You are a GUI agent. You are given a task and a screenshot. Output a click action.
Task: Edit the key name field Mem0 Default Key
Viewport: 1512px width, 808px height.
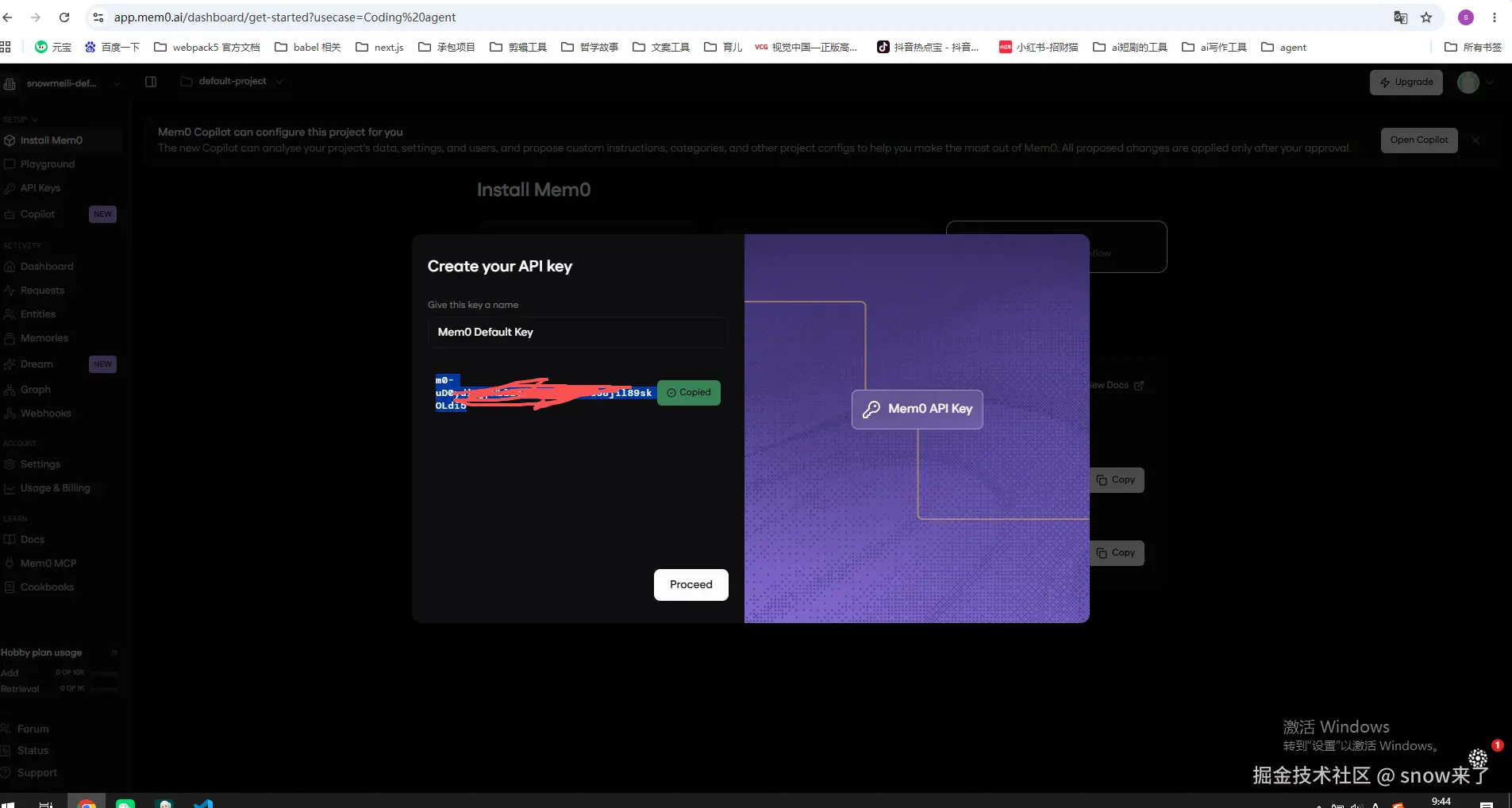(x=577, y=332)
